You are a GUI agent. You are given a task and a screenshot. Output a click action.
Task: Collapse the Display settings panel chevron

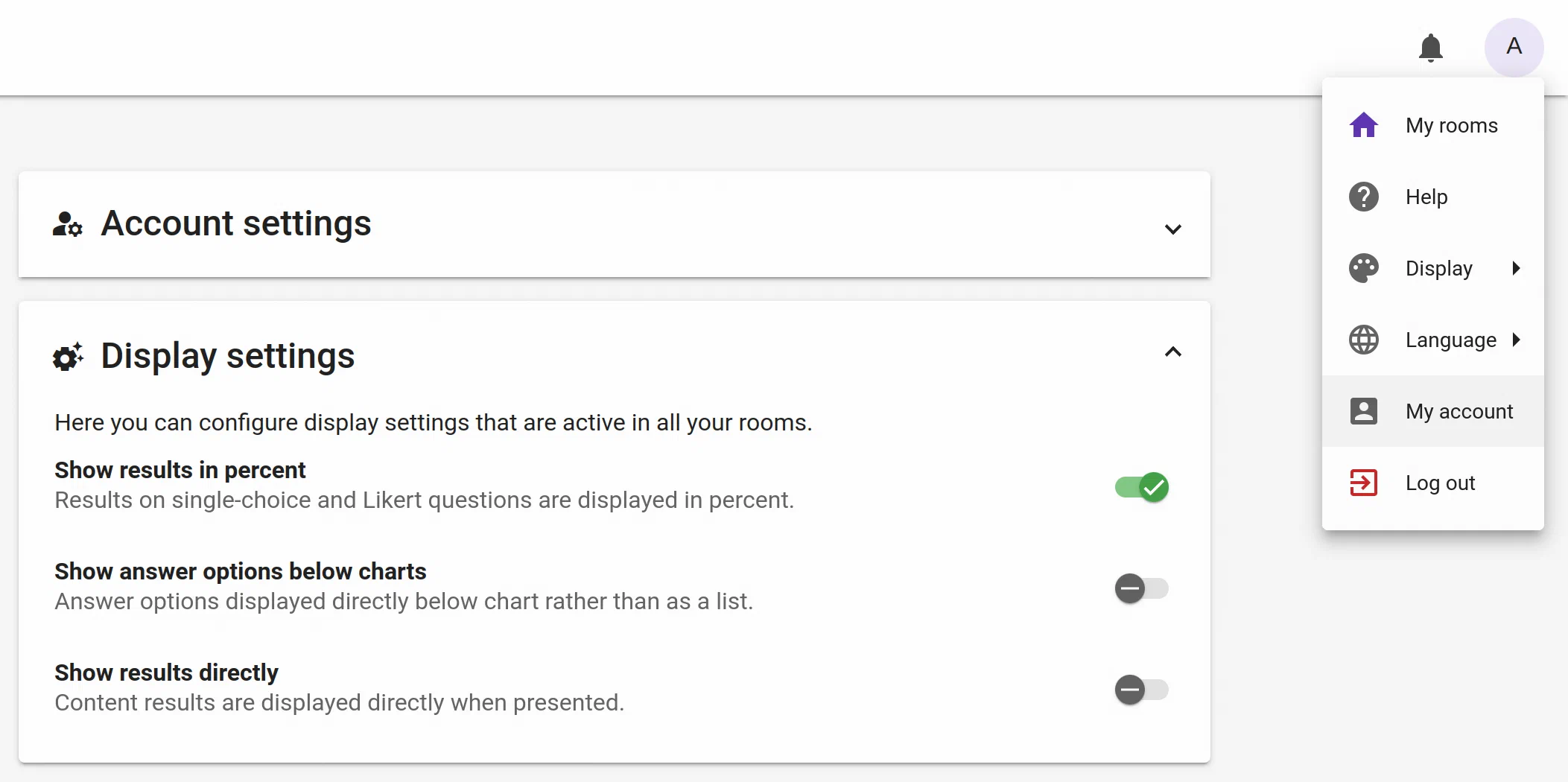point(1172,352)
